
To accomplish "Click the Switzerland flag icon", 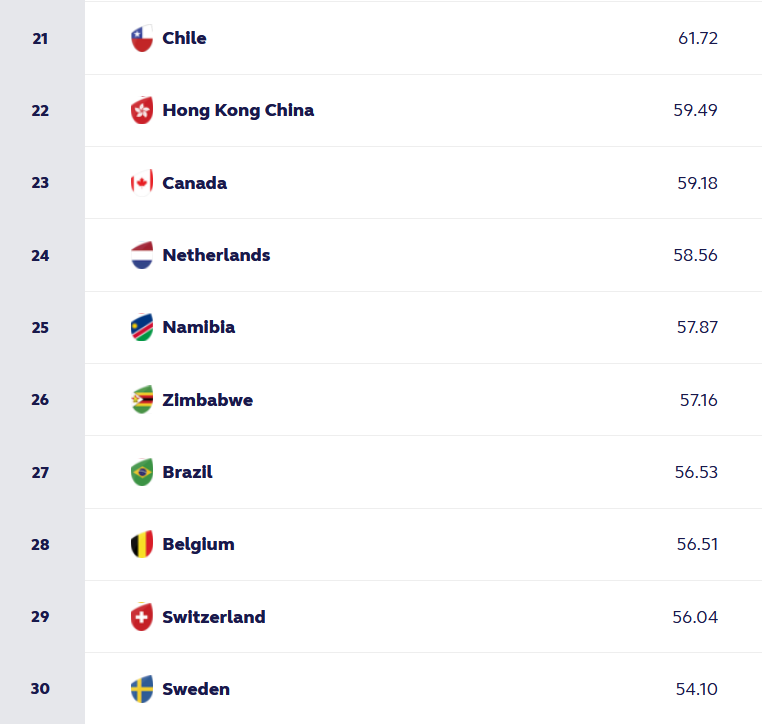I will click(x=142, y=617).
